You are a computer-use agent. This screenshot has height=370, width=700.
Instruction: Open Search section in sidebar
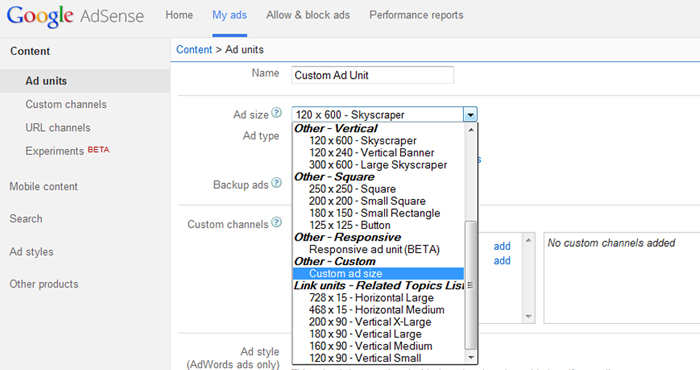pyautogui.click(x=26, y=219)
